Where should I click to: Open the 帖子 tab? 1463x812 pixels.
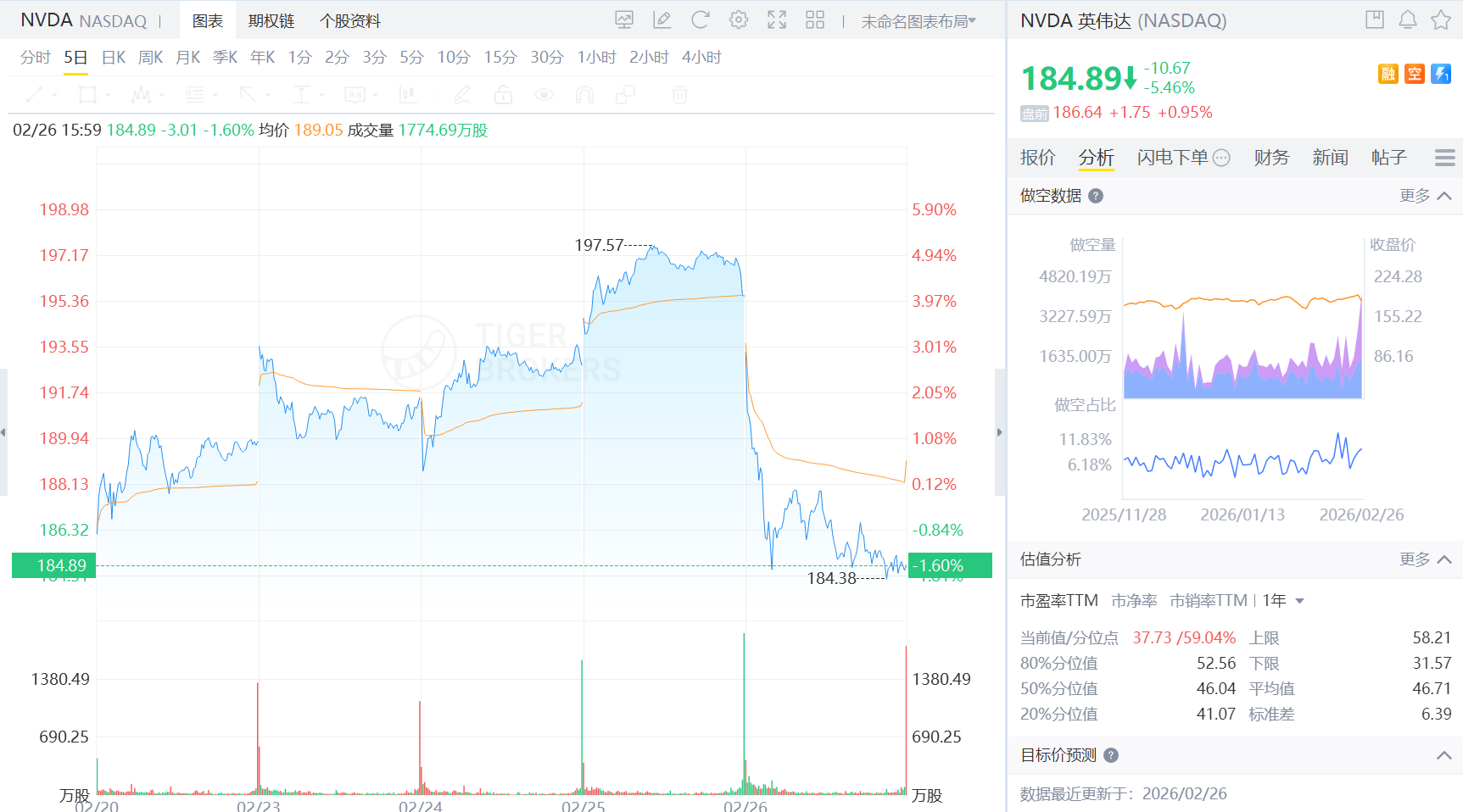[1388, 158]
